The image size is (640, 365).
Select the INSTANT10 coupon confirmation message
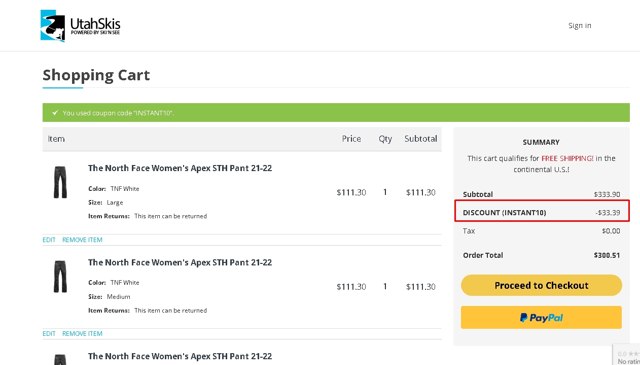tap(118, 113)
